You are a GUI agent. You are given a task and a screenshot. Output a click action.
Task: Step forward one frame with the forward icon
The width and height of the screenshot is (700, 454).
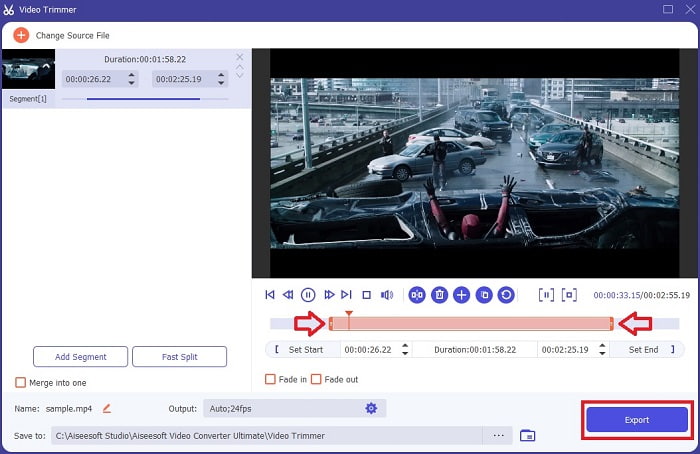pos(329,295)
